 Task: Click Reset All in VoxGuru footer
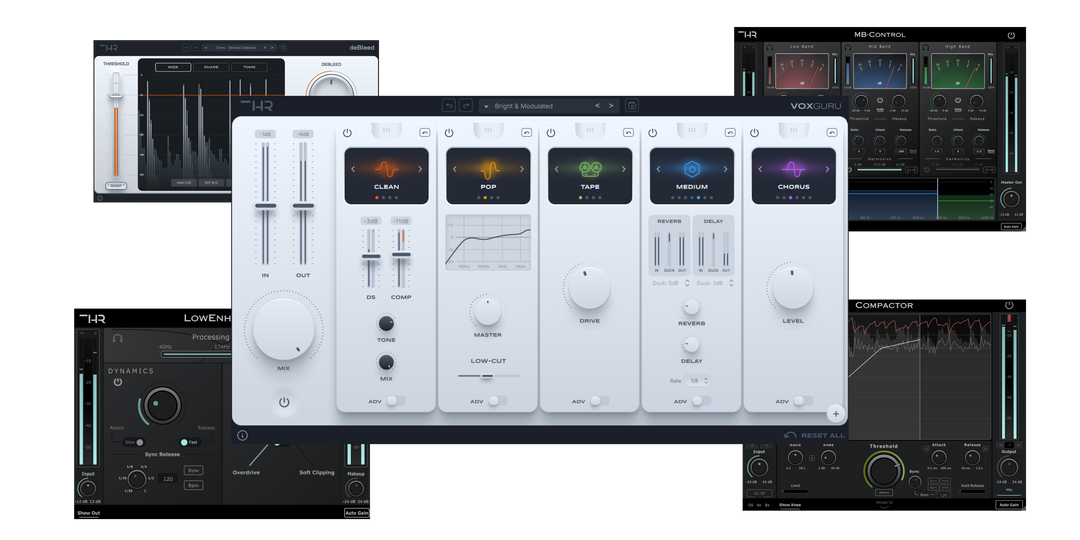tap(814, 435)
